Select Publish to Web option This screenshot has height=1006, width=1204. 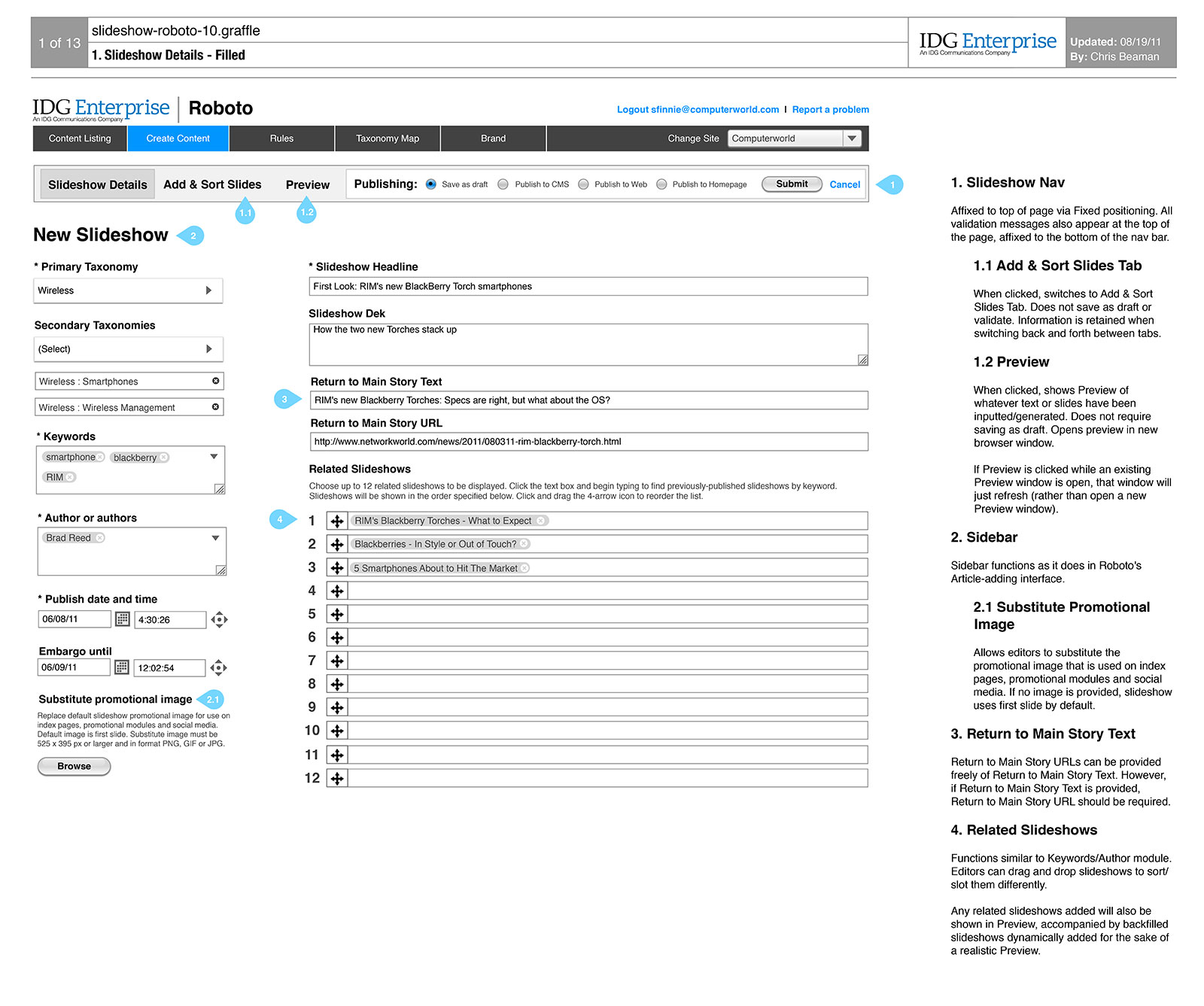583,184
